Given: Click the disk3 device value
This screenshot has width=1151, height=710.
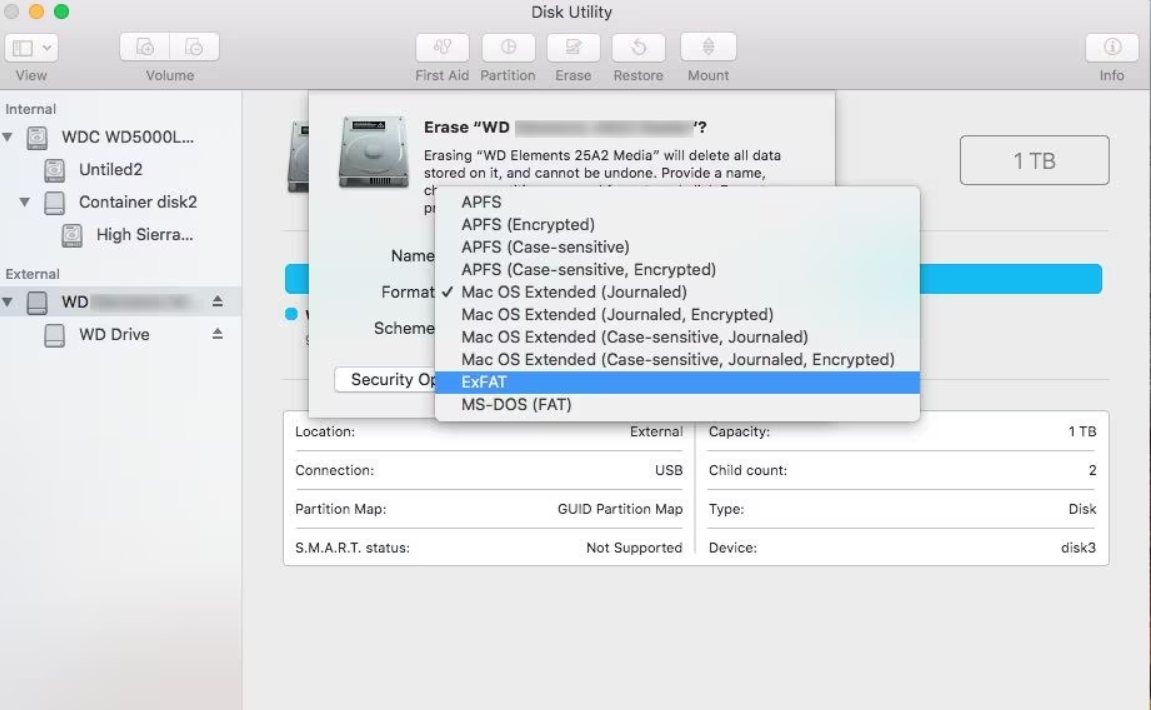Looking at the screenshot, I should (1078, 548).
